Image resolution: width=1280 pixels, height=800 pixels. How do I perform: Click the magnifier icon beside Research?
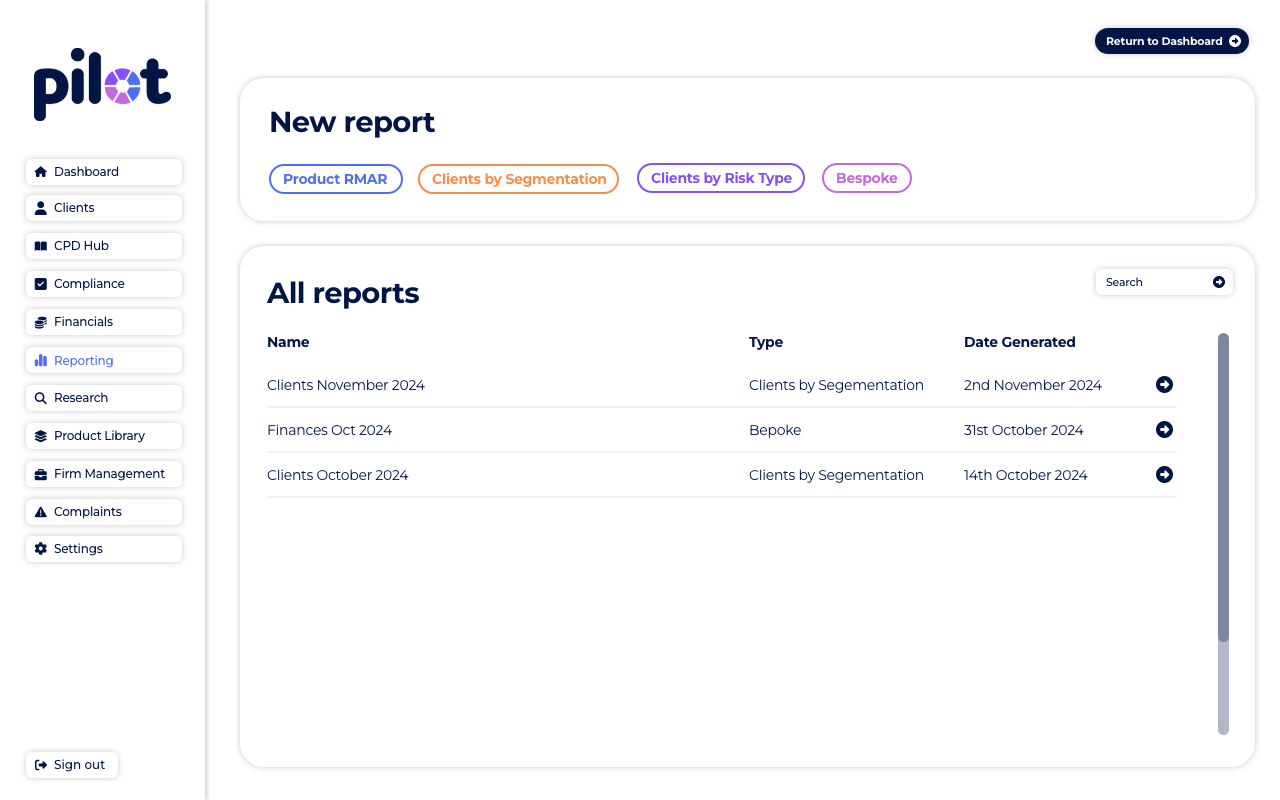(41, 398)
